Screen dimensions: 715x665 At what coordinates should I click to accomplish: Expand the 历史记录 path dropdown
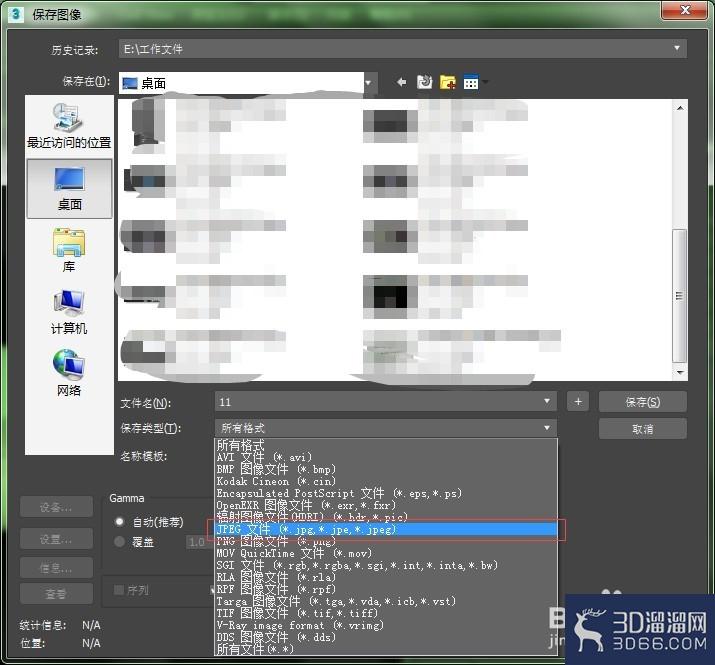point(677,48)
